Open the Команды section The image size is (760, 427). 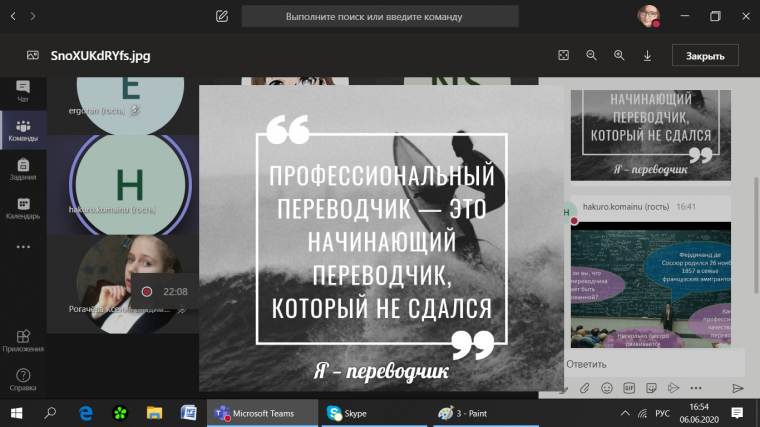coord(23,130)
